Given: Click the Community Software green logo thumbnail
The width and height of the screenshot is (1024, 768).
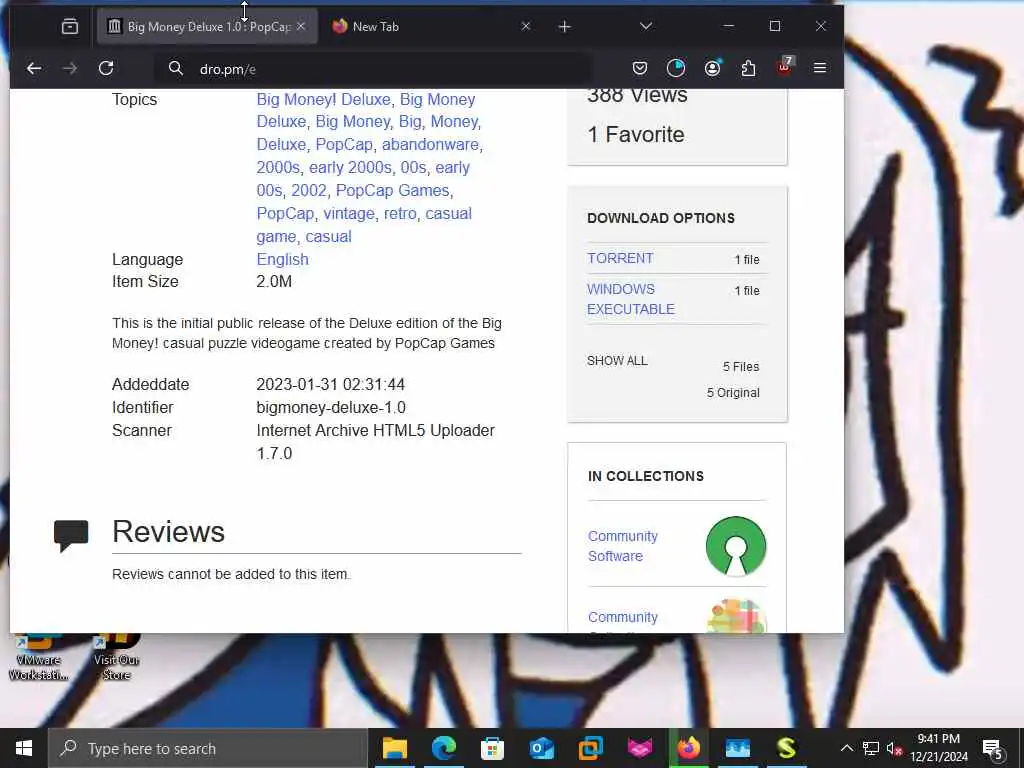Looking at the screenshot, I should tap(736, 546).
